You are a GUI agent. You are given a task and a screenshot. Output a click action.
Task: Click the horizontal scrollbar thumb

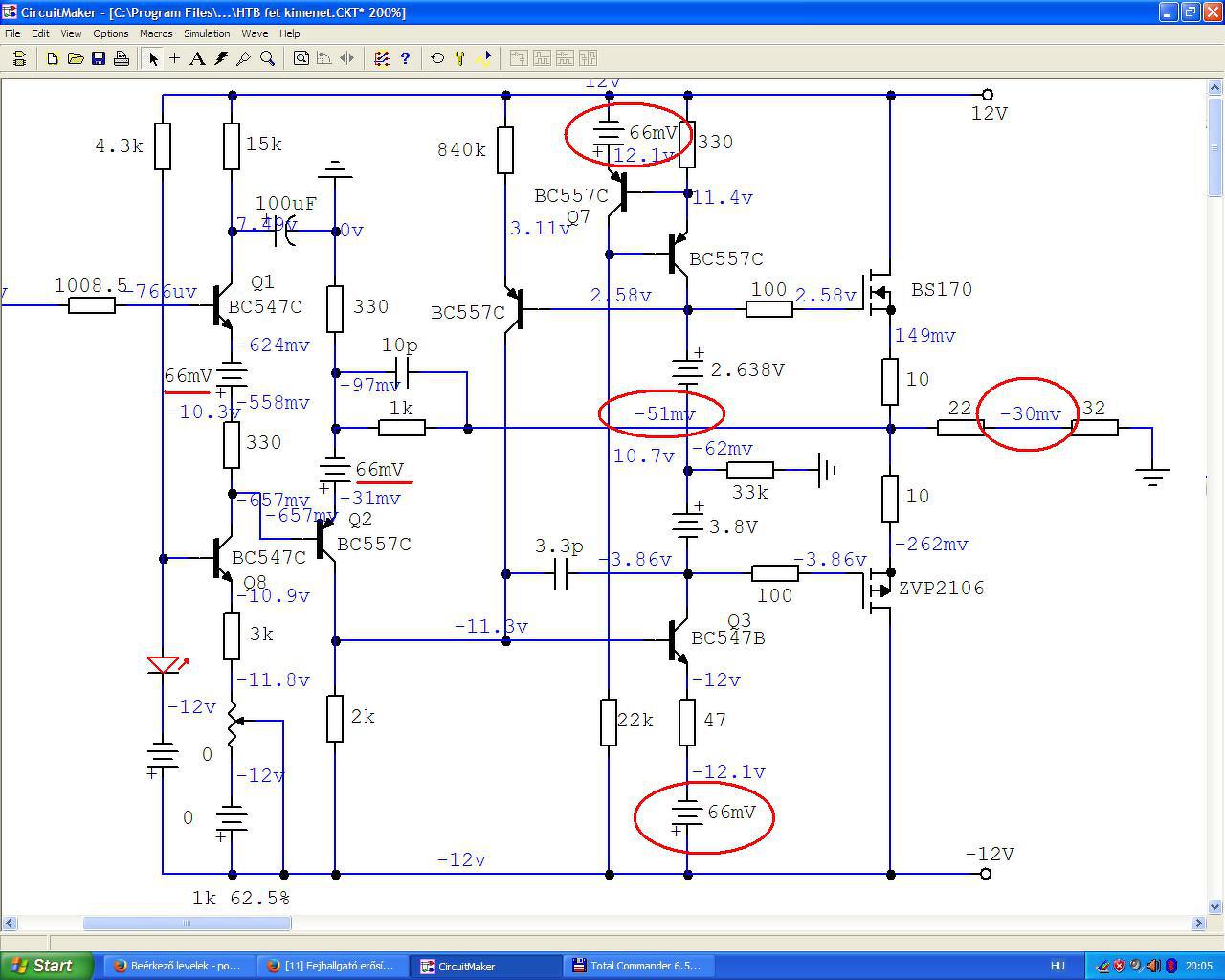[187, 924]
